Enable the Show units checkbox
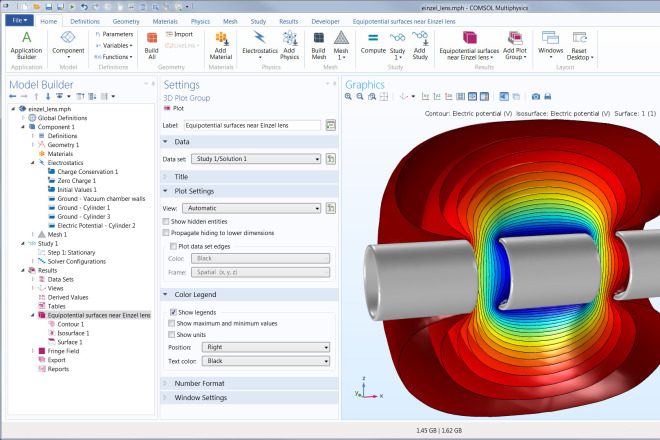The width and height of the screenshot is (660, 440). (x=171, y=335)
